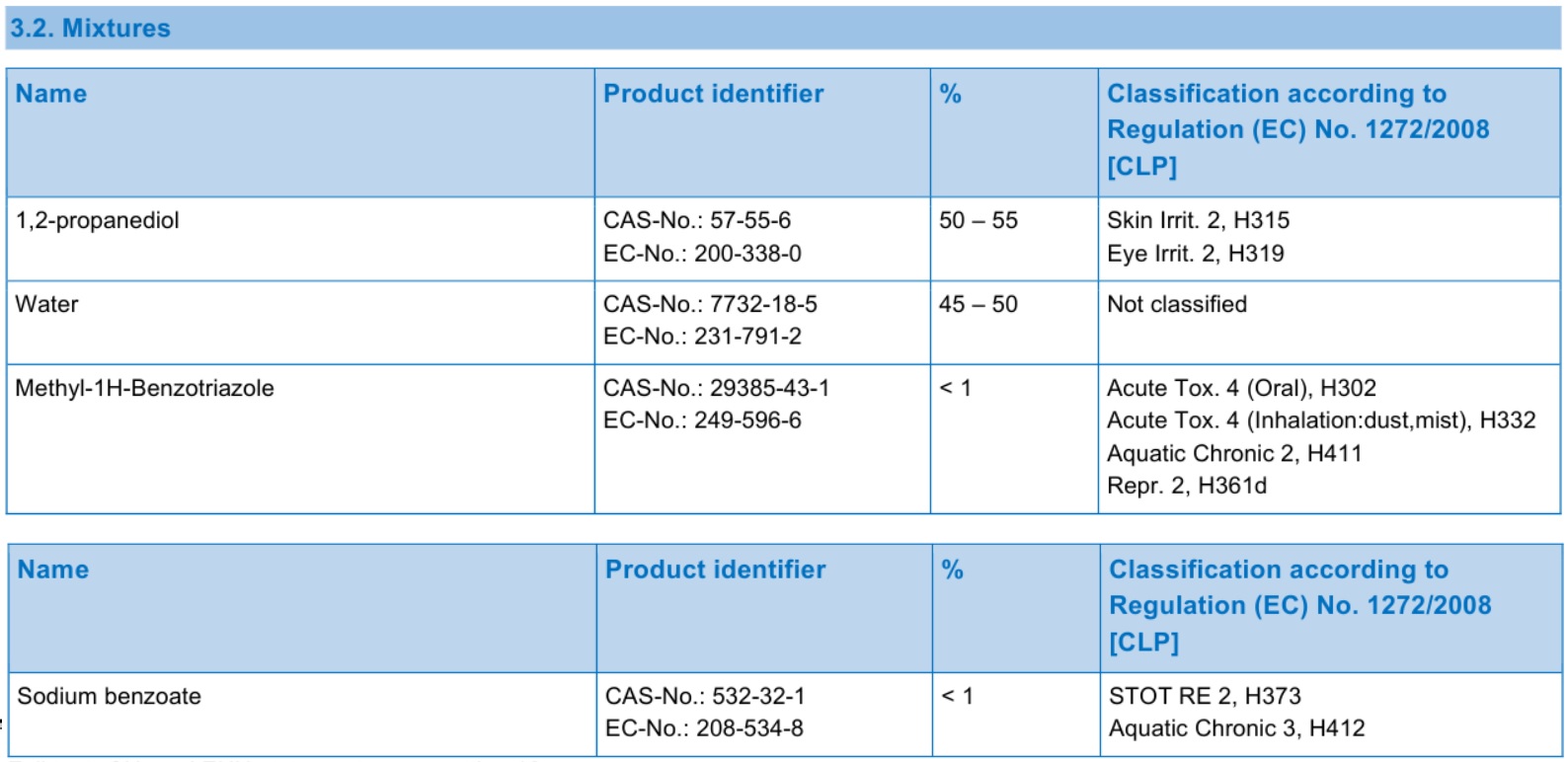
Task: Click the CAS number 29385-43-1 text
Action: (x=716, y=388)
